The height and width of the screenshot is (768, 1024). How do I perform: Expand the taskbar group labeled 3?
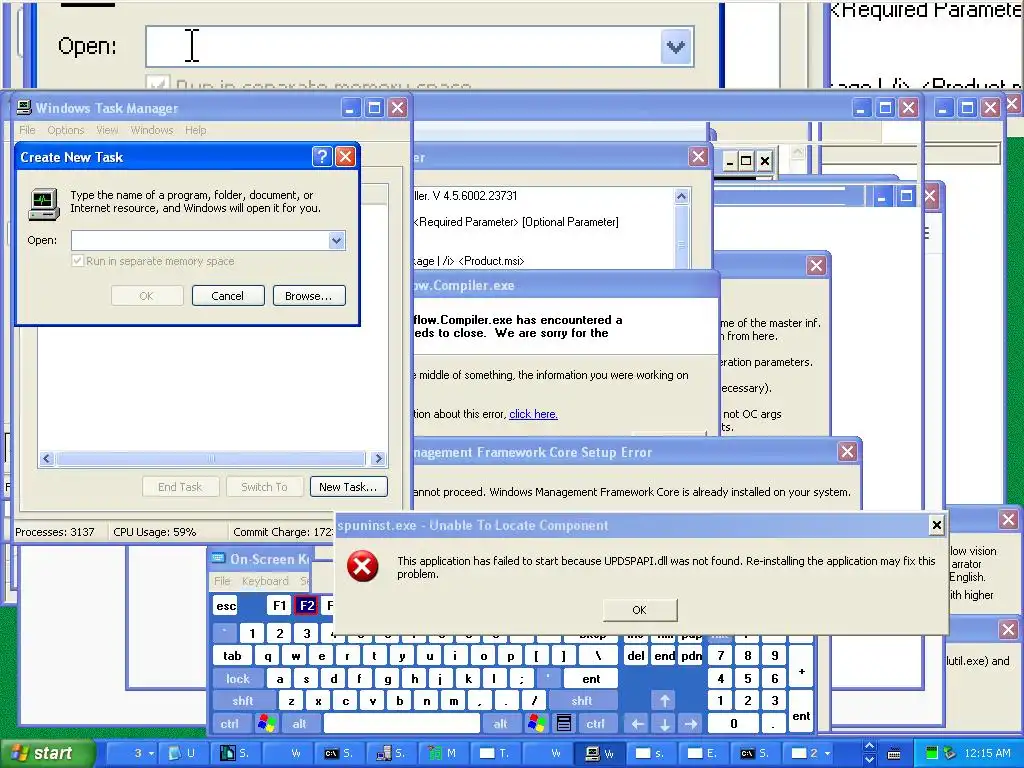click(x=131, y=753)
